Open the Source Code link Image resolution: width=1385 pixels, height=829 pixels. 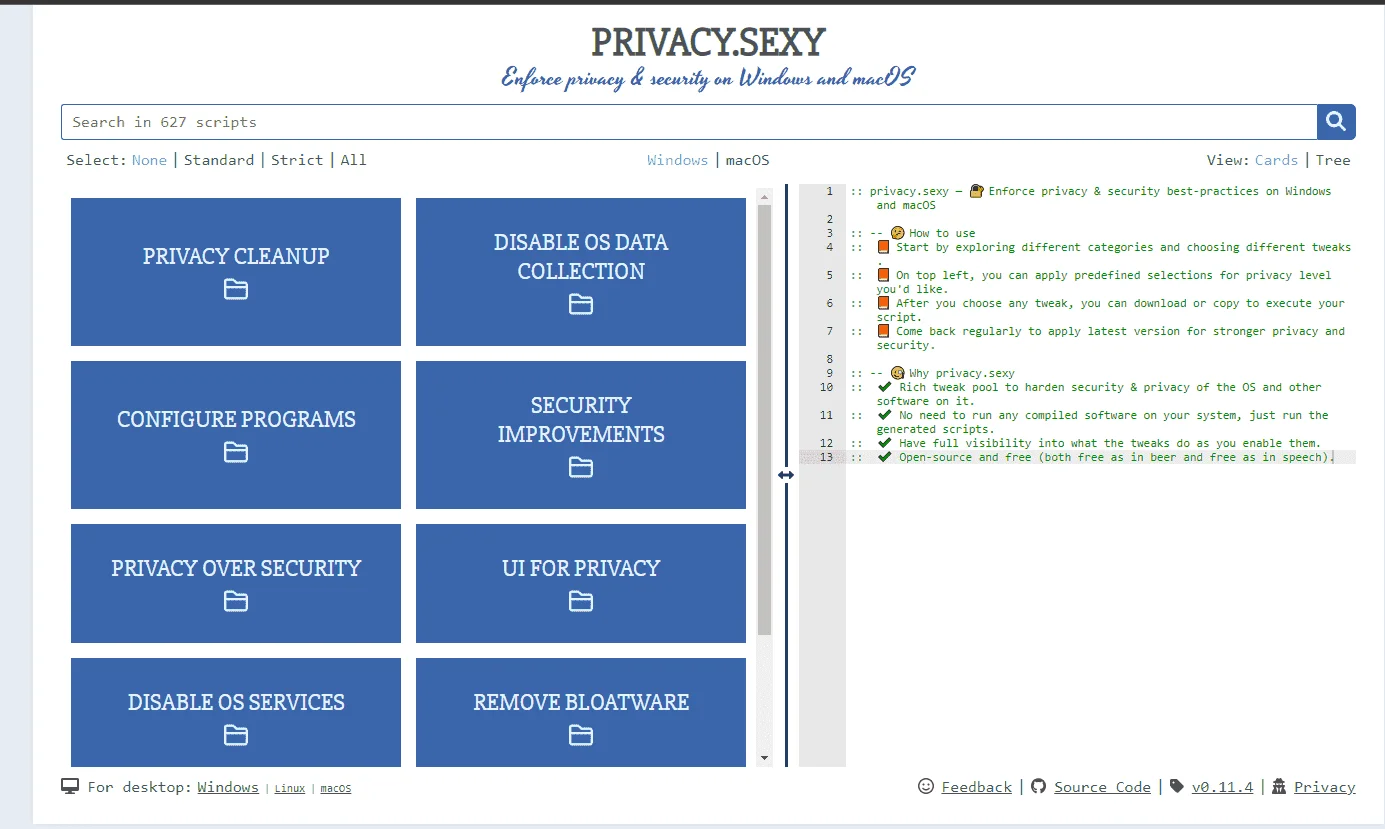pos(1103,787)
